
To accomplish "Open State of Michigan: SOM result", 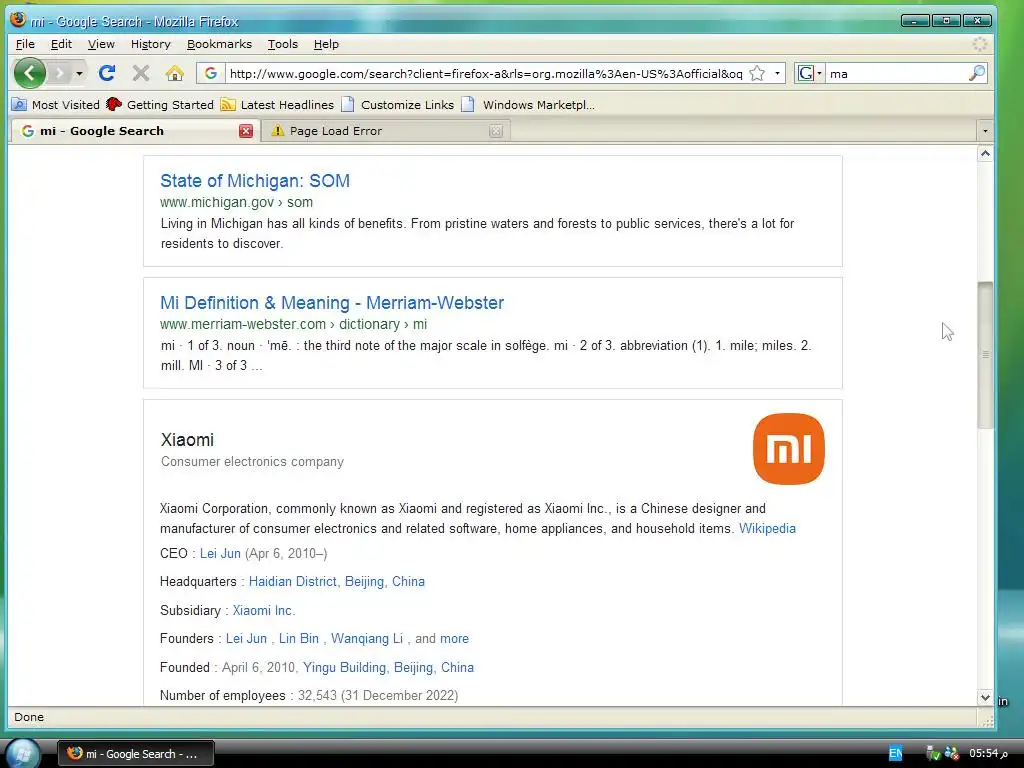I will click(x=255, y=181).
